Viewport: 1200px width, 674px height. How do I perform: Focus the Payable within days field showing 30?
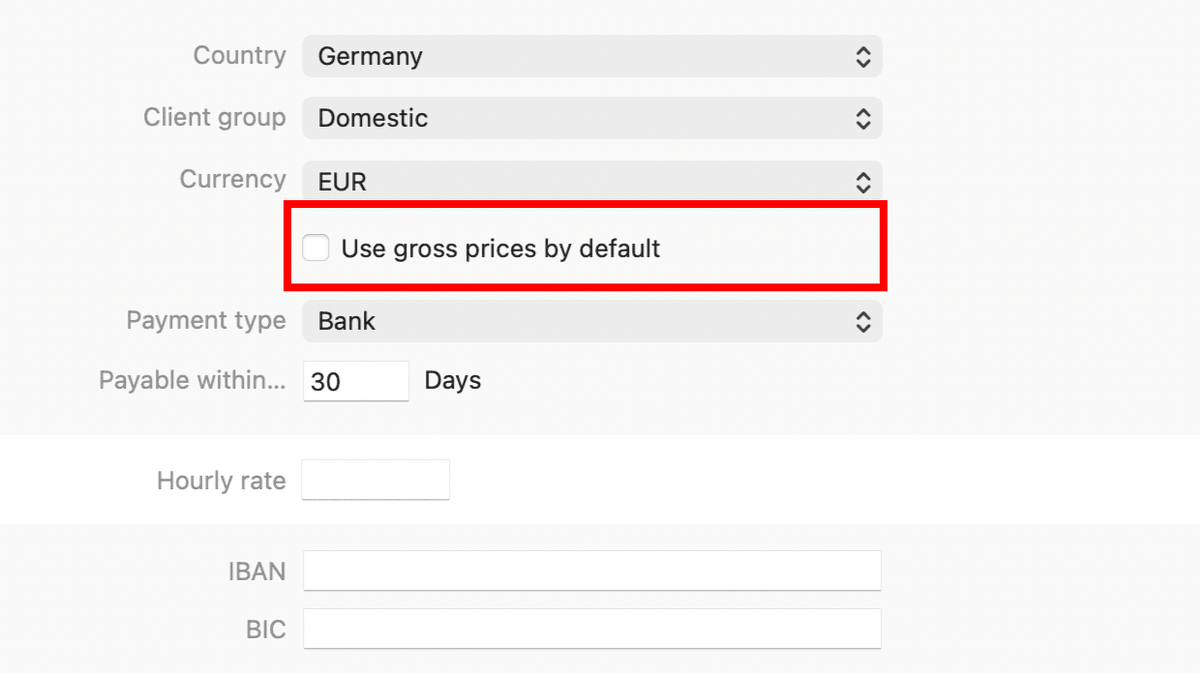[355, 381]
